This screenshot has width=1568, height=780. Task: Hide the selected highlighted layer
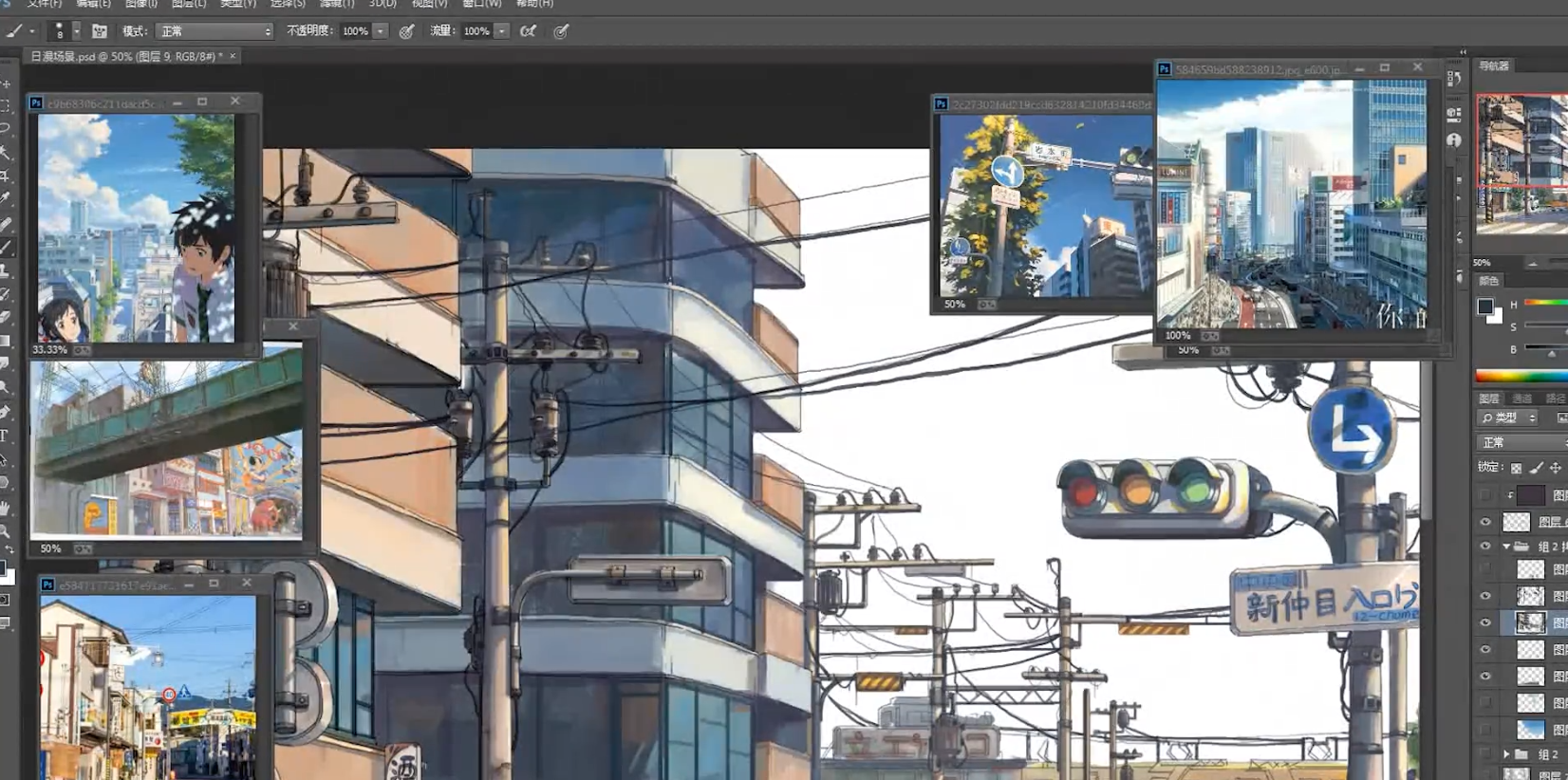coord(1485,622)
